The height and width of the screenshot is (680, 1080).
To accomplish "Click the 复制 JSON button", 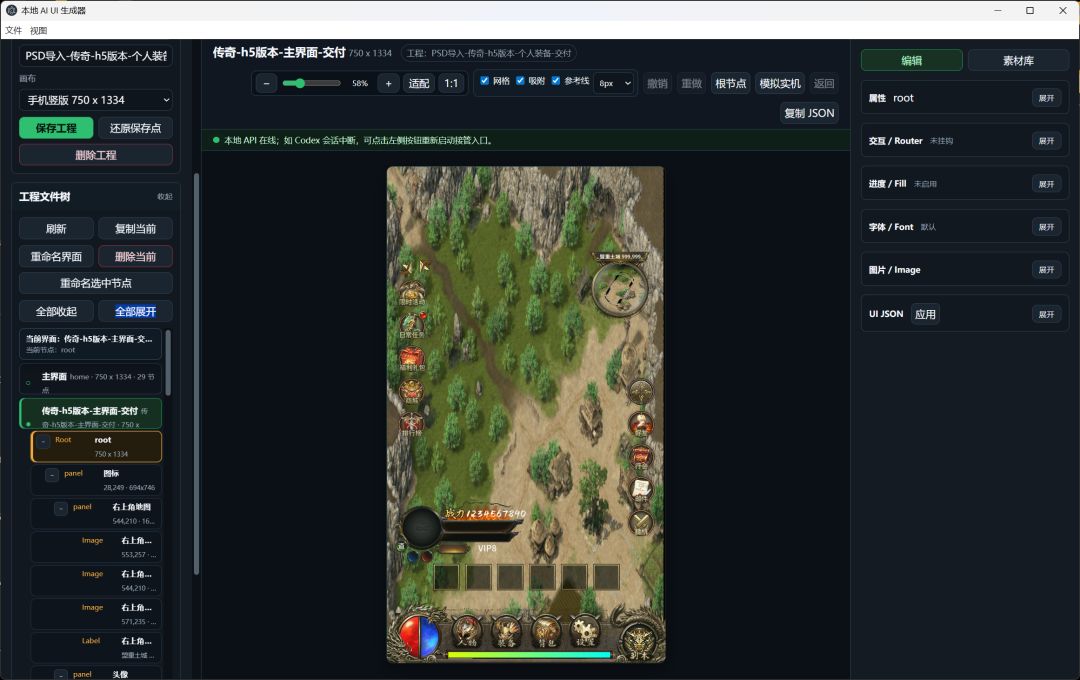I will [809, 113].
